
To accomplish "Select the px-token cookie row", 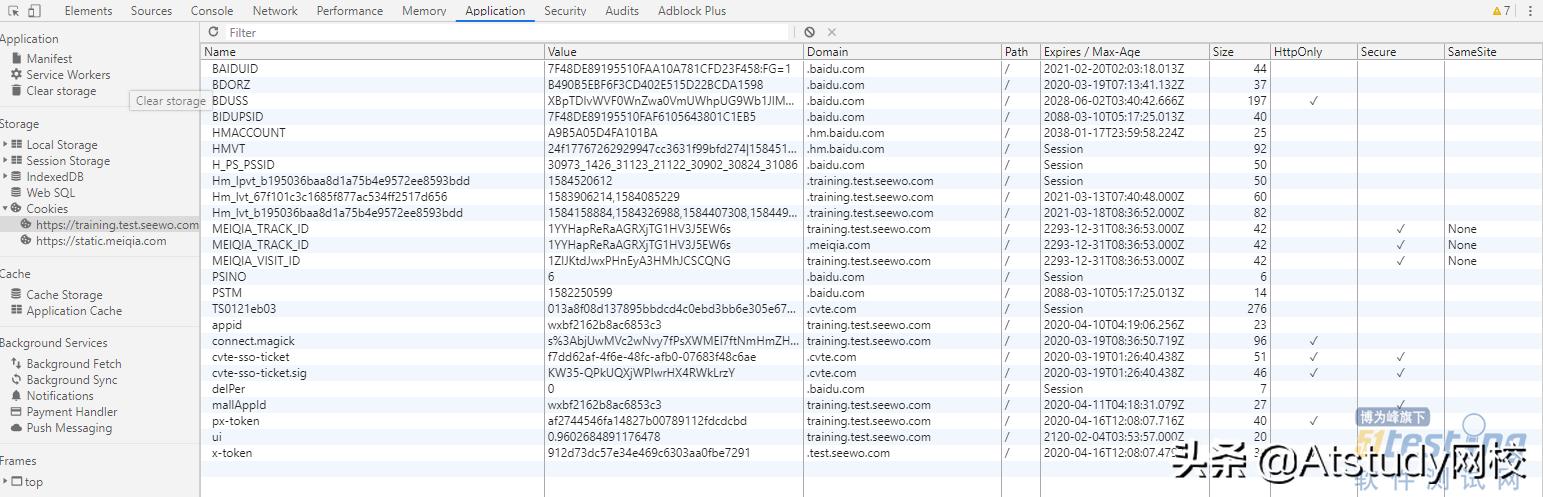I will pyautogui.click(x=871, y=421).
